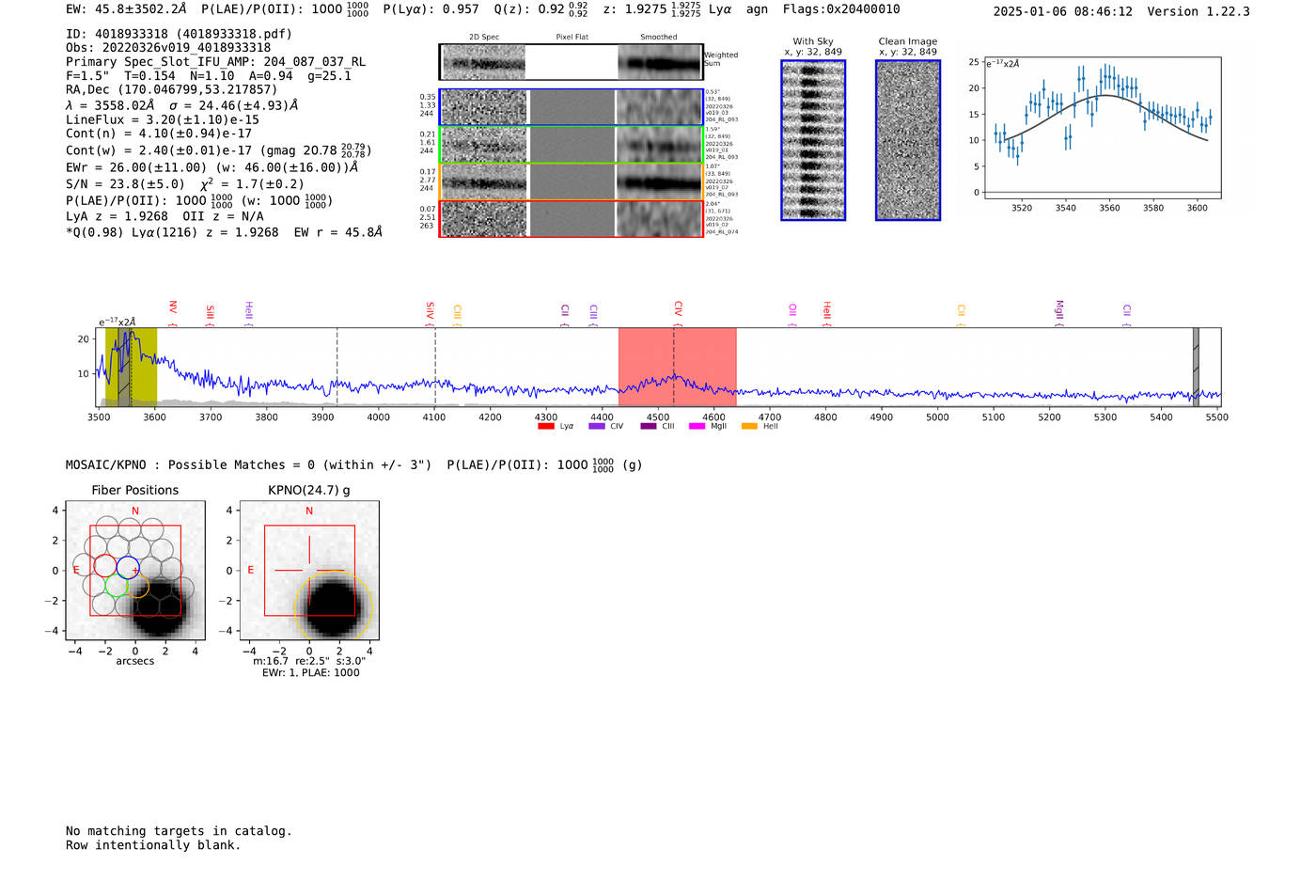Select the red-bordered fiber spectrum row

(571, 218)
